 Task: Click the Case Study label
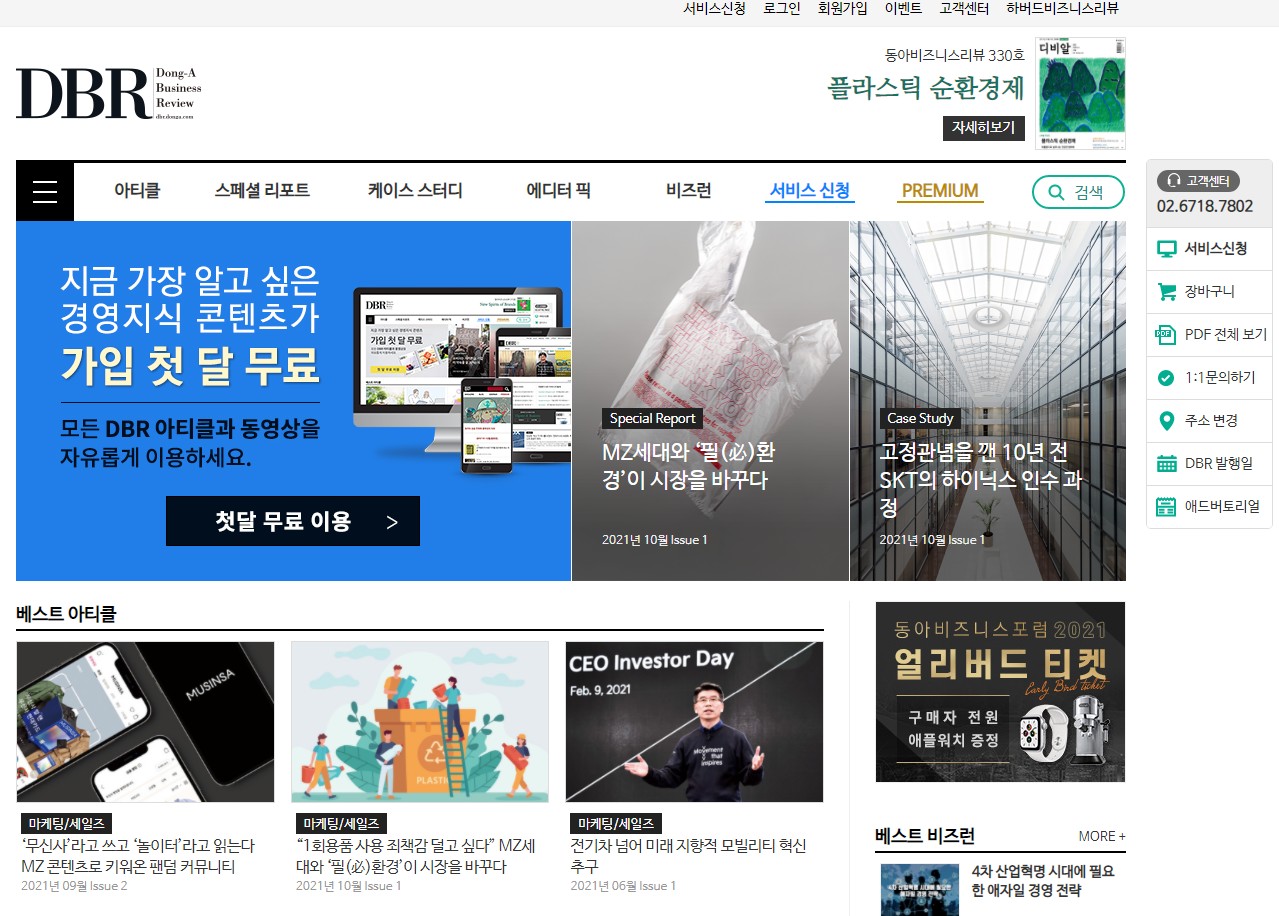[x=921, y=418]
